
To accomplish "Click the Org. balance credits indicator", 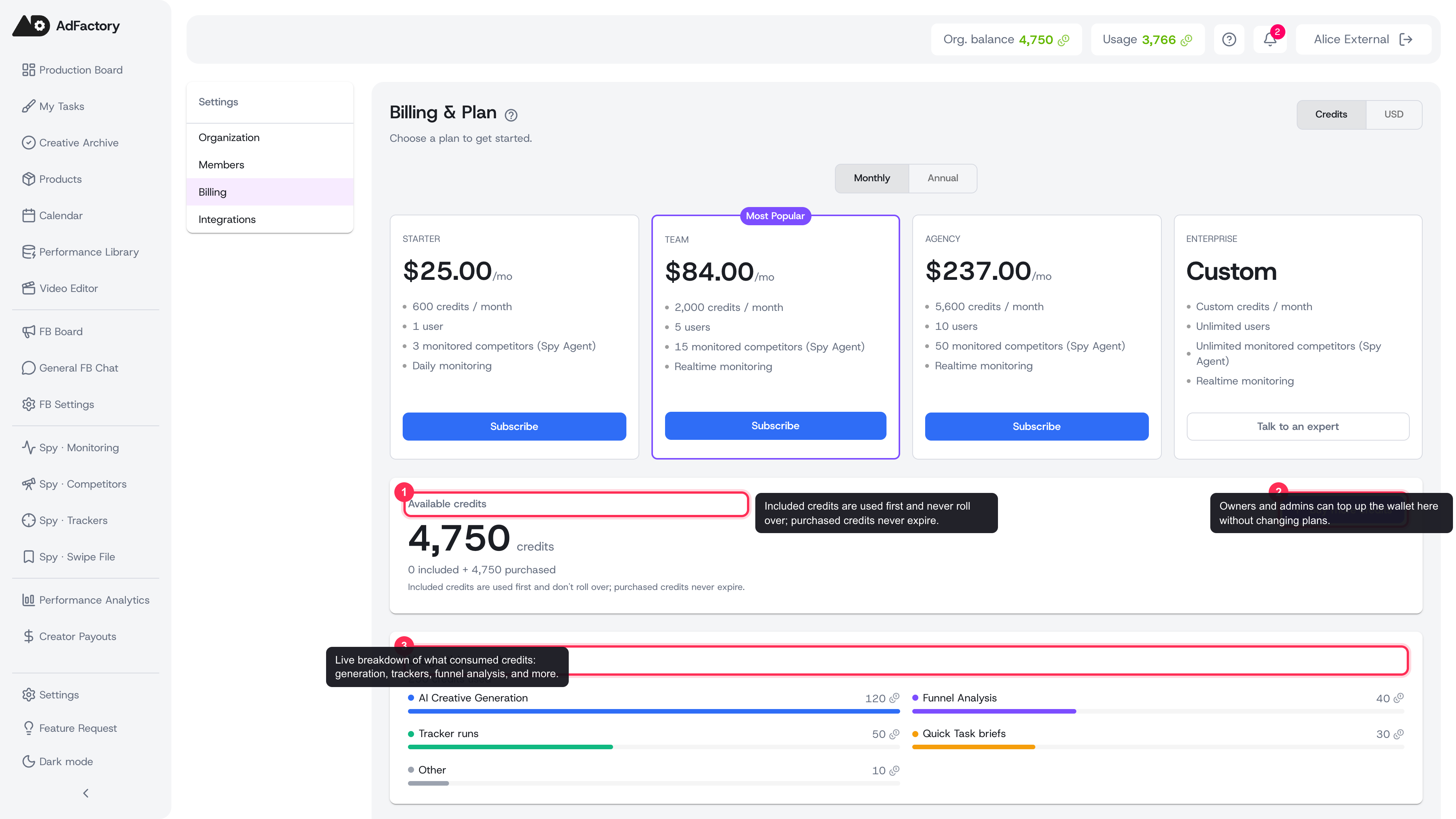I will coord(1006,39).
